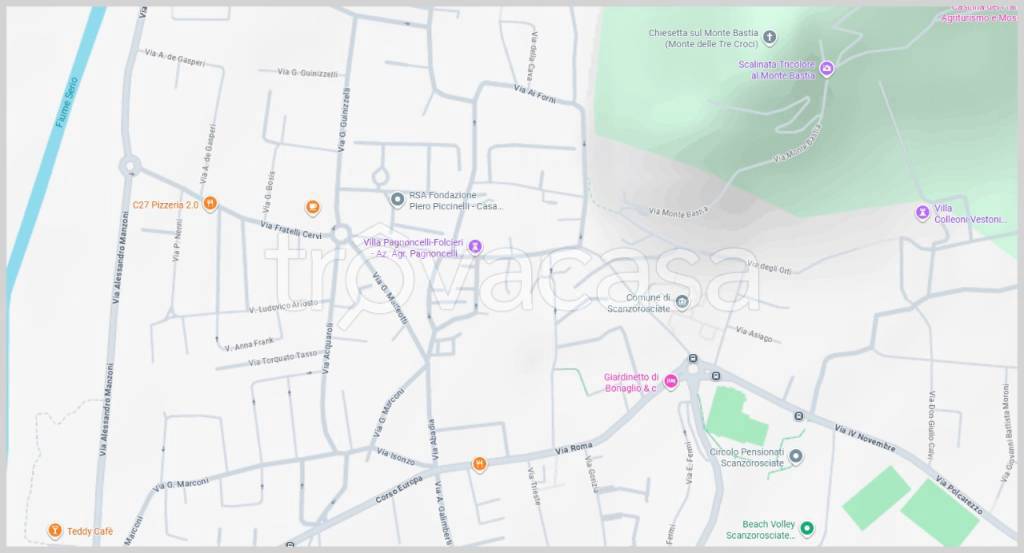Select the Beach Volley Scanzorosciate green pin
1024x553 pixels.
[807, 528]
